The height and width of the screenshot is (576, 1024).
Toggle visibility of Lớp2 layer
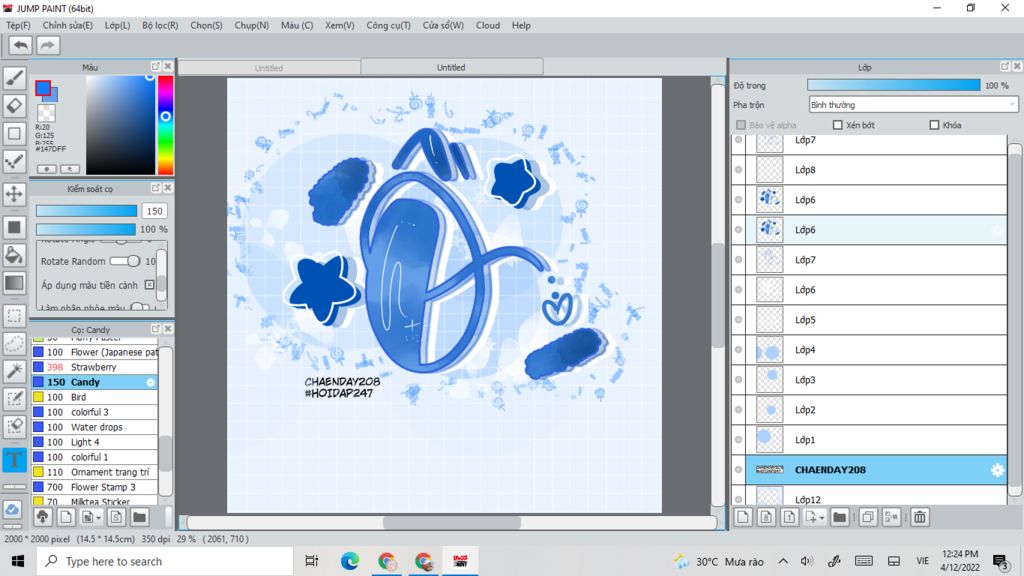739,410
